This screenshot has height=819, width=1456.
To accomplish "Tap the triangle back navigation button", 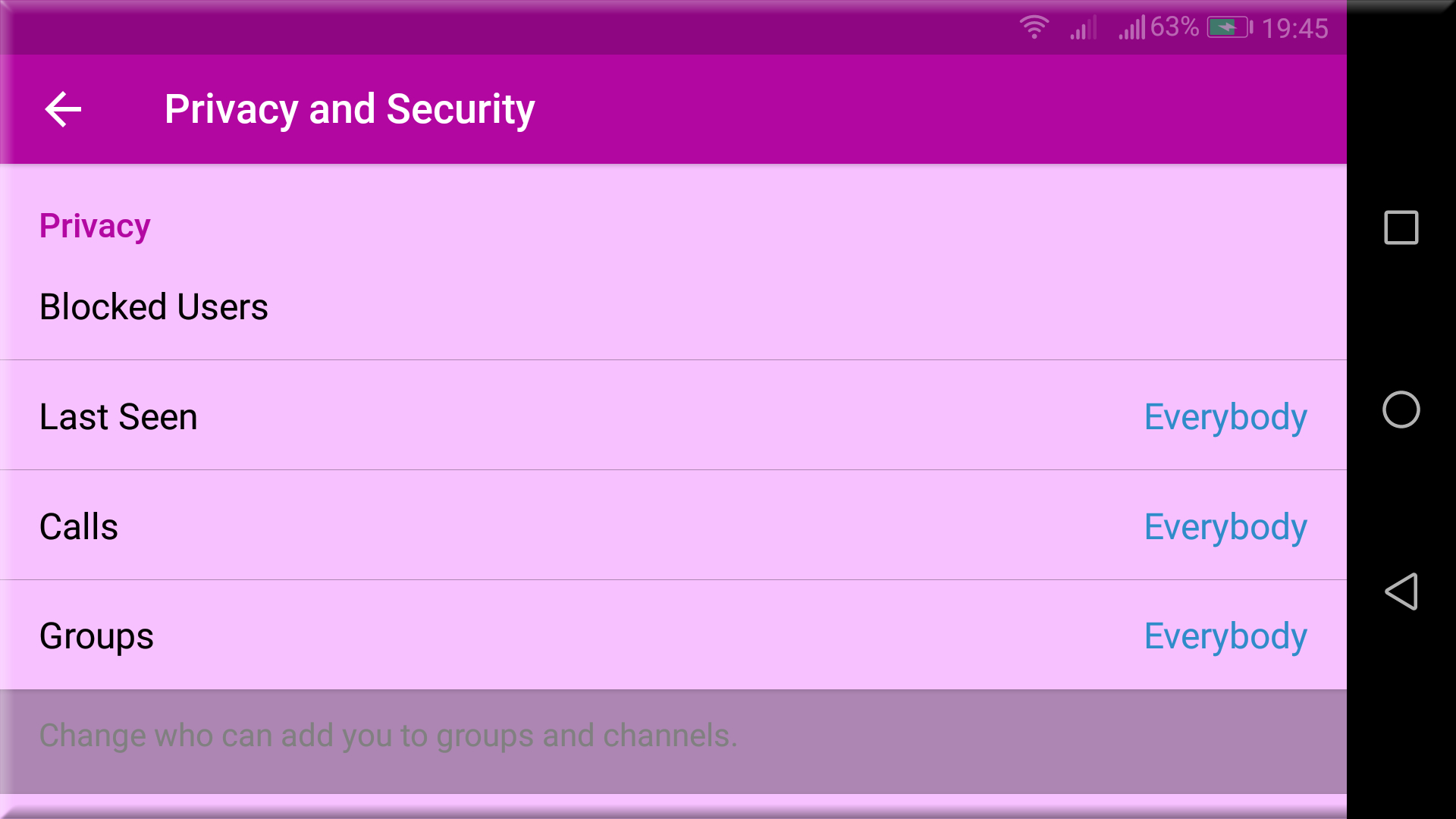I will tap(1402, 592).
